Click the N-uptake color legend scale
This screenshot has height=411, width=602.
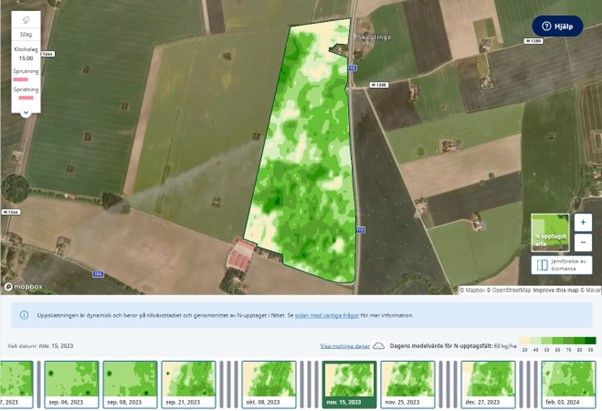click(556, 343)
